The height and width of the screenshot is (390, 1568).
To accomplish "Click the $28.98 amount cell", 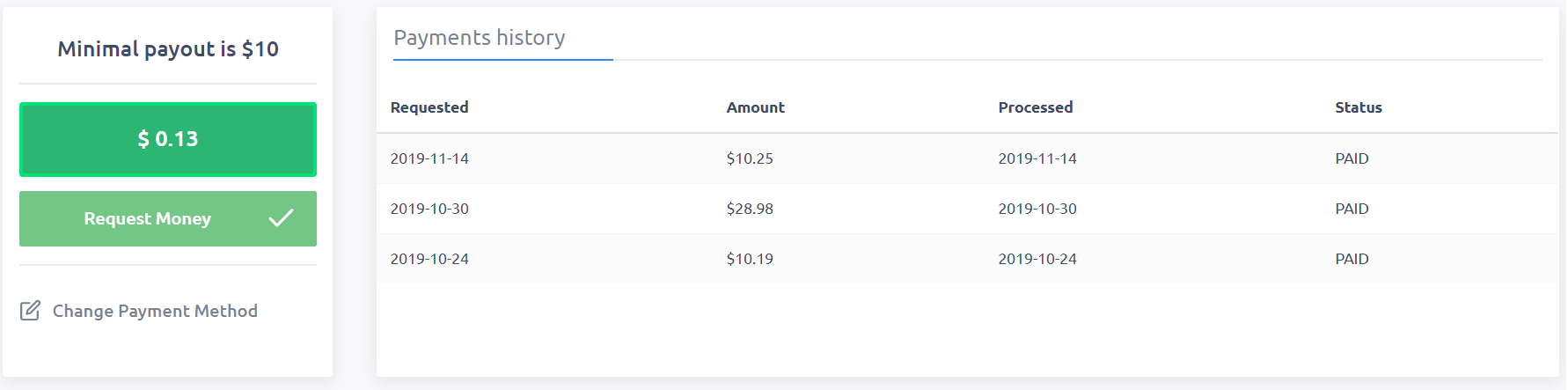I will pyautogui.click(x=750, y=209).
